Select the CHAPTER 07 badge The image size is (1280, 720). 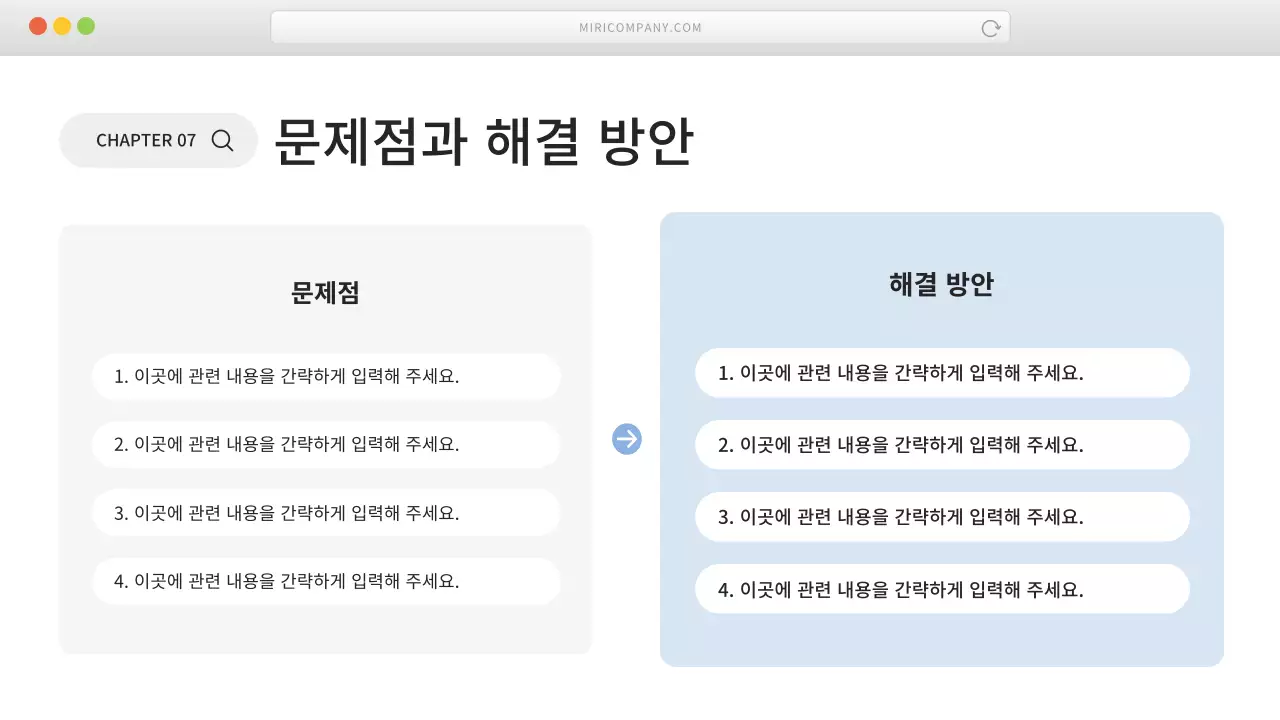[158, 140]
